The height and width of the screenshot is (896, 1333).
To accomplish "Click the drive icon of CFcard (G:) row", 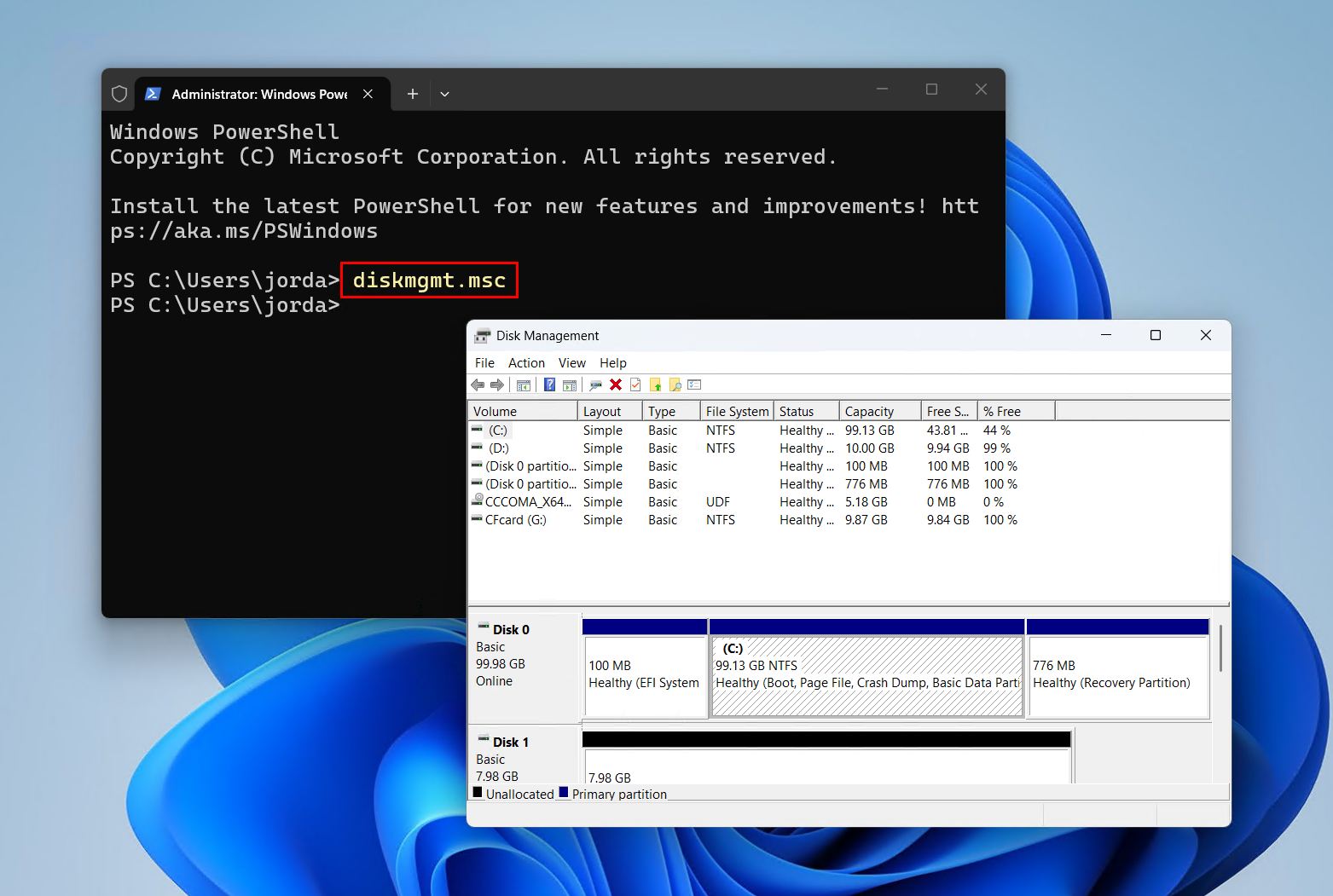I will point(477,519).
